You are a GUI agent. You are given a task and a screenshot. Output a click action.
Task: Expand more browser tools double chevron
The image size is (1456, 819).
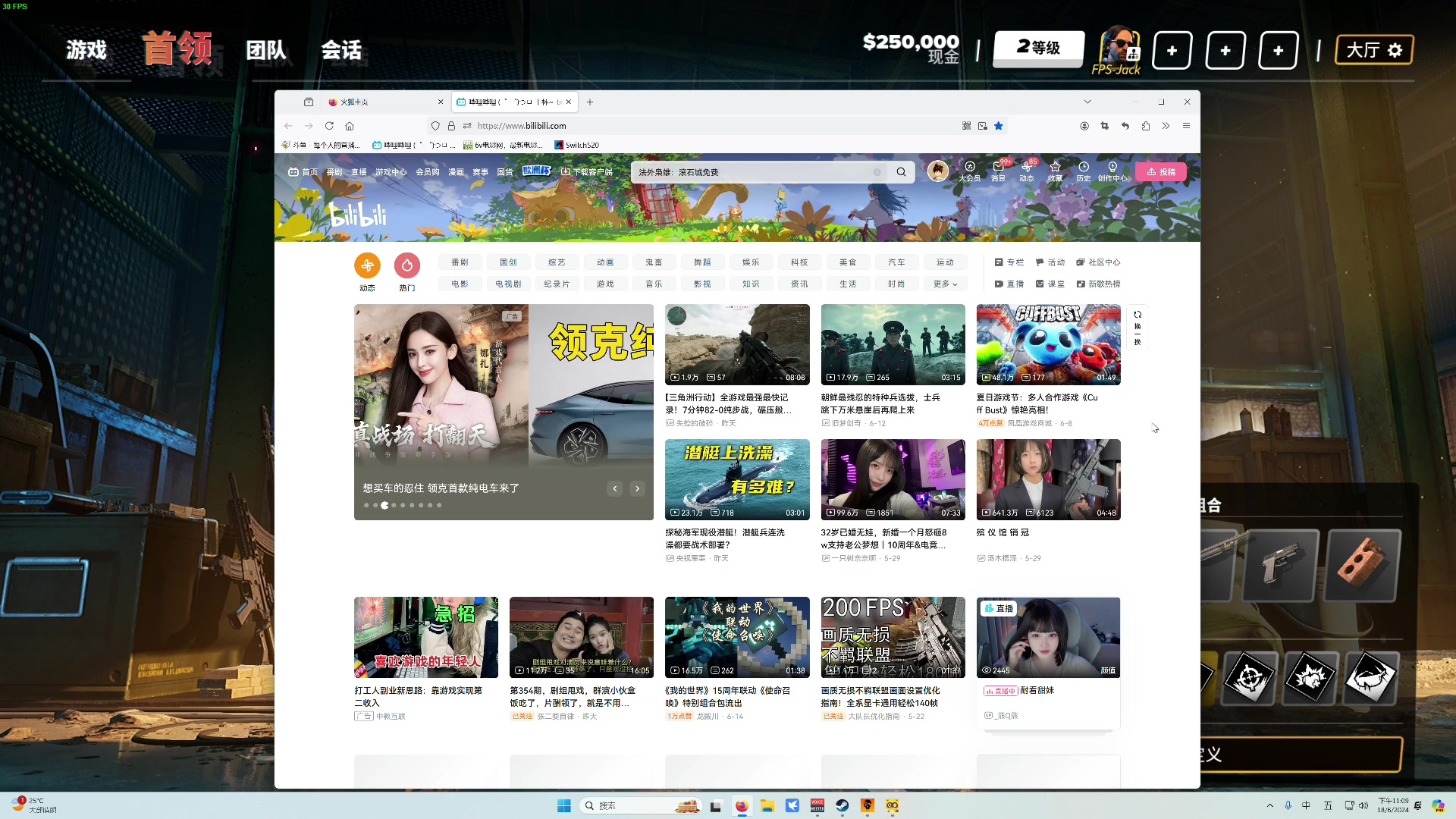(1166, 126)
